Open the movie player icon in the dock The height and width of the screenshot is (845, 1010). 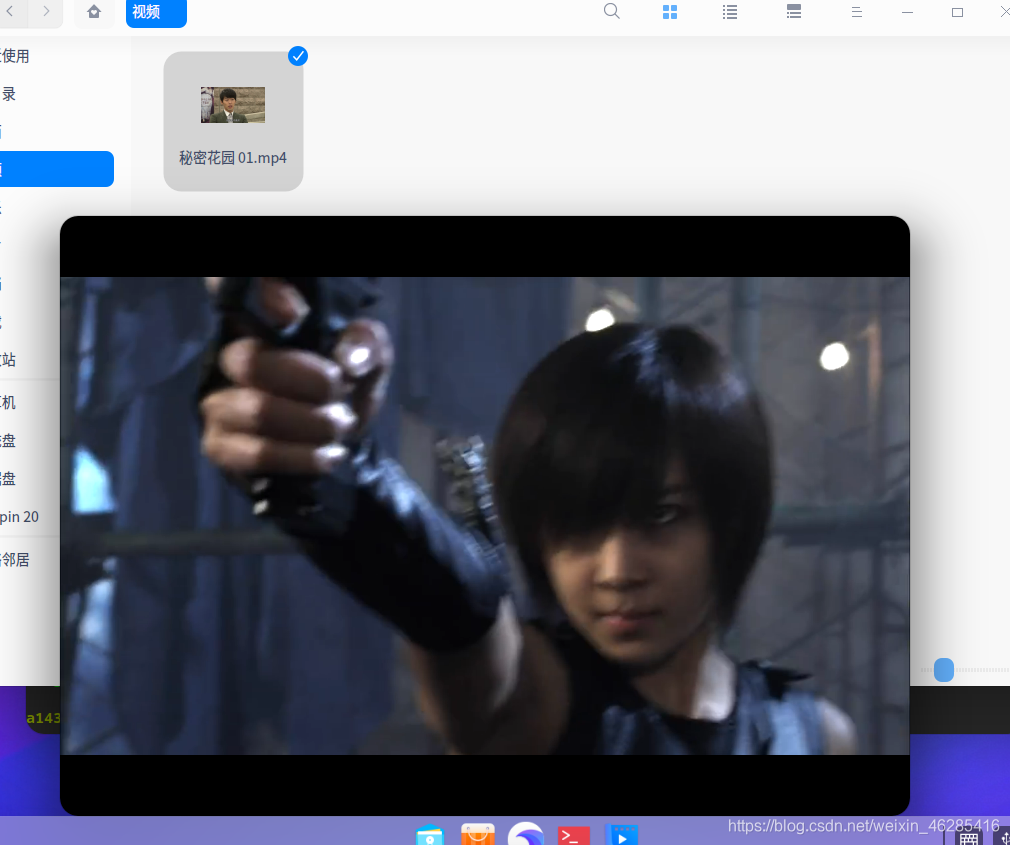pos(622,835)
